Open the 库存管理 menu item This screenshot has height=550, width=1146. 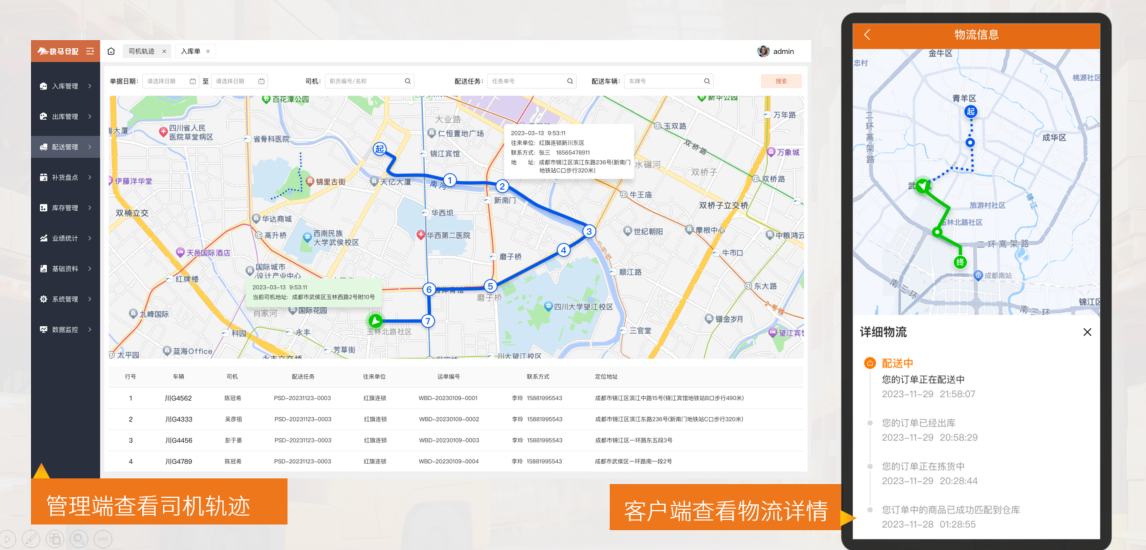tap(65, 207)
